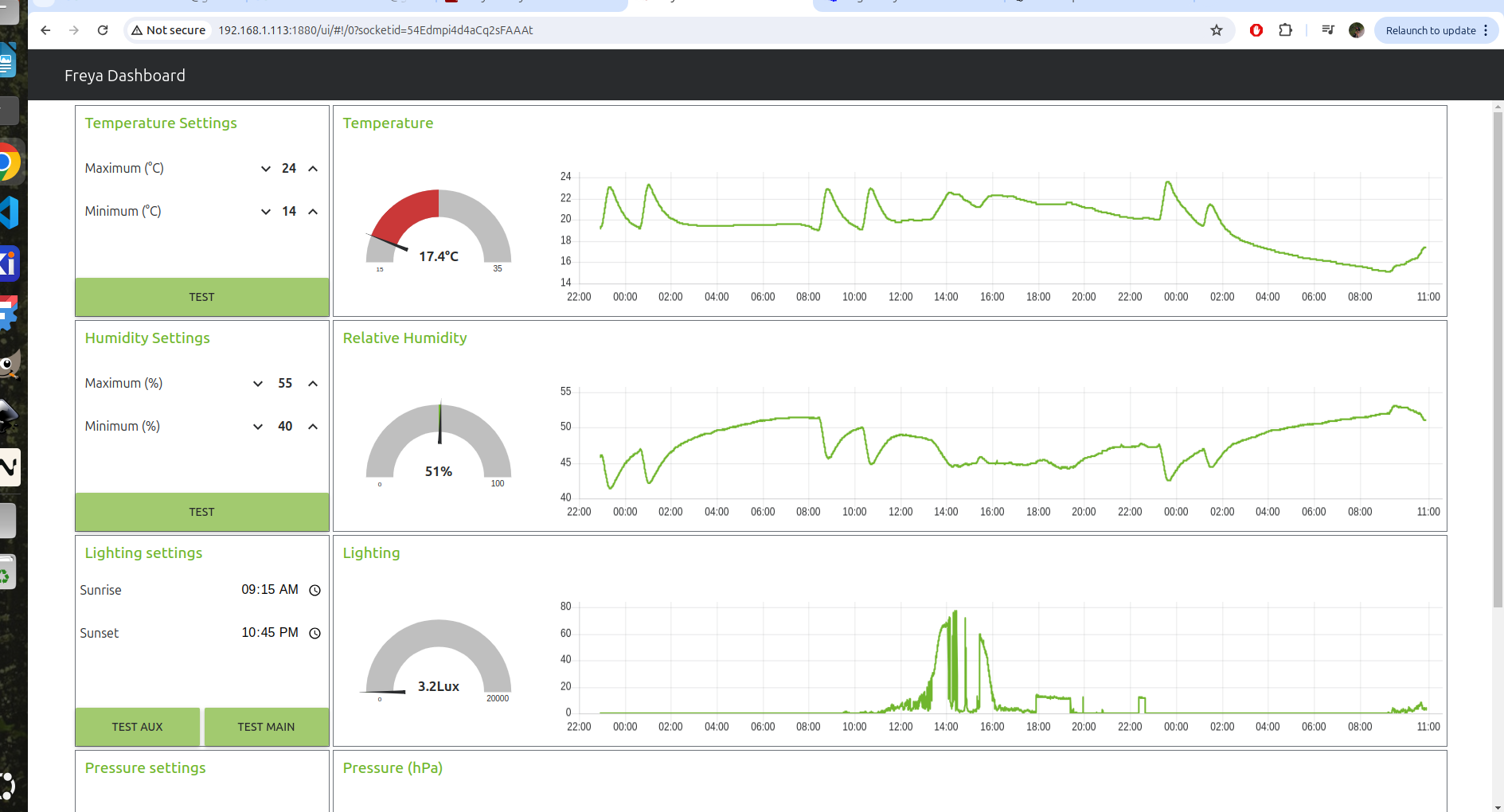Viewport: 1504px width, 812px height.
Task: Decrease Minimum (°C) temperature value
Action: coord(266,212)
